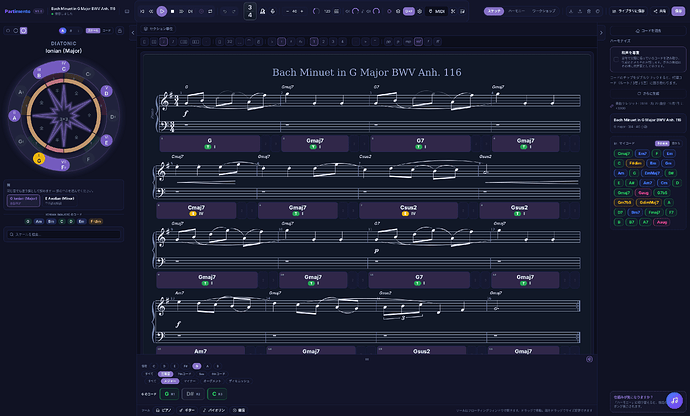Select the G Ionian (Major) scale card
This screenshot has width=690, height=416.
24,200
